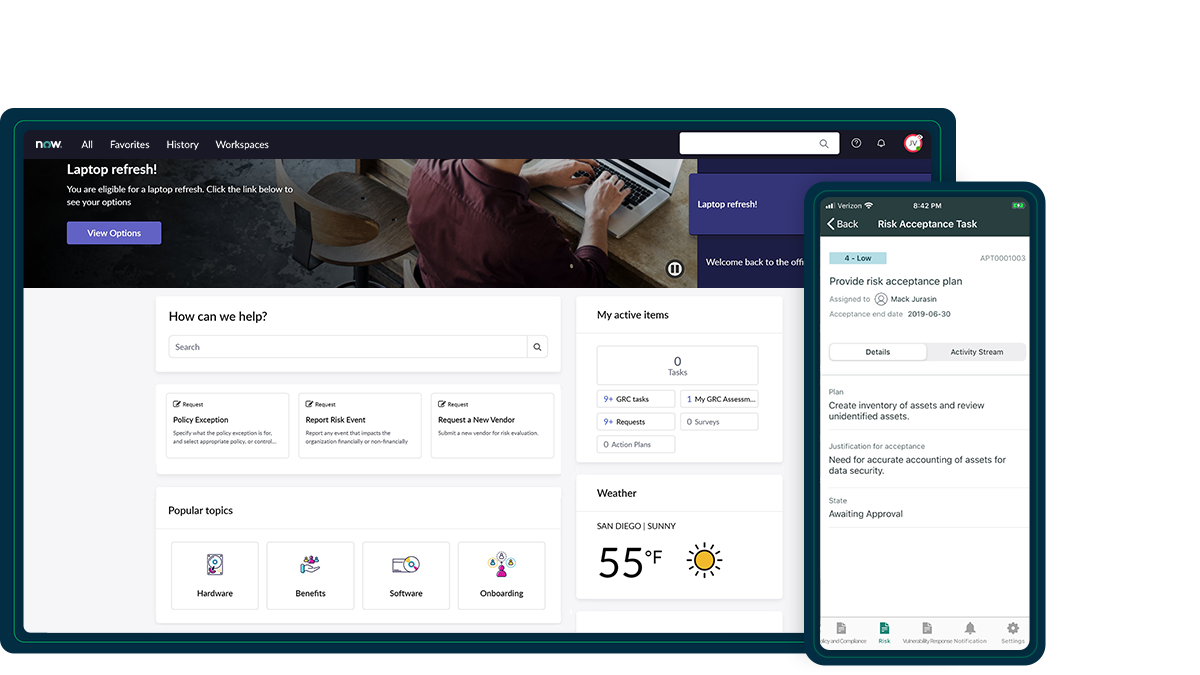Tap the Policy and Compliance icon on phone
Image resolution: width=1200 pixels, height=675 pixels.
coord(841,628)
